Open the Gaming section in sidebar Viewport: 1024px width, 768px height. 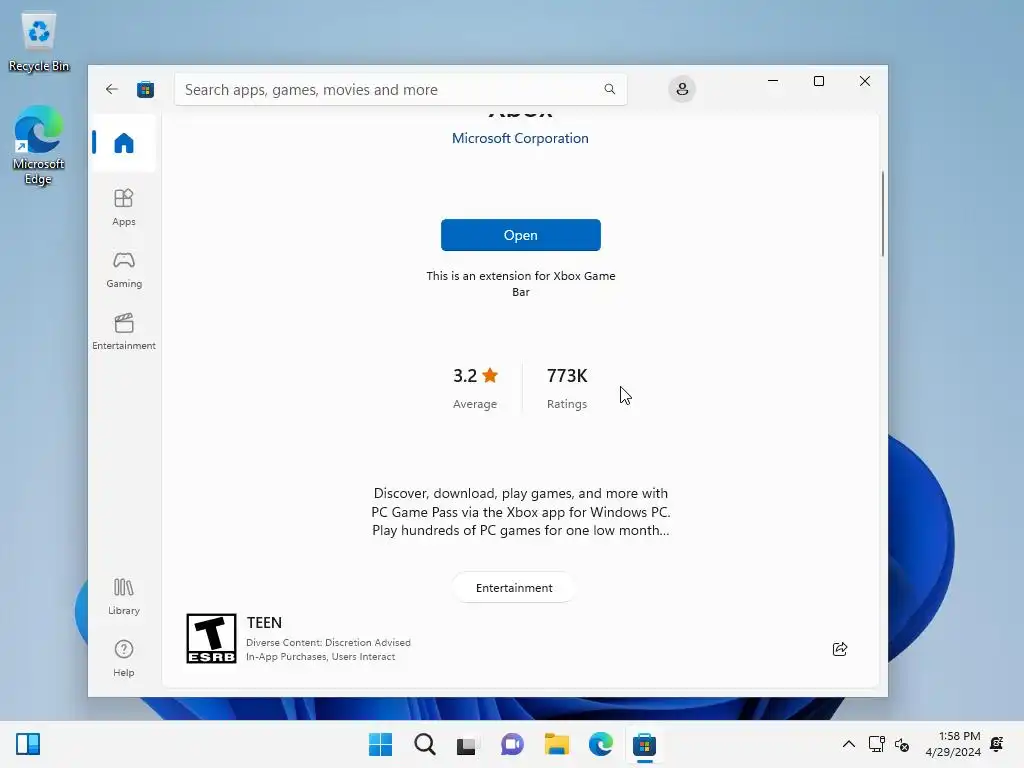click(123, 270)
